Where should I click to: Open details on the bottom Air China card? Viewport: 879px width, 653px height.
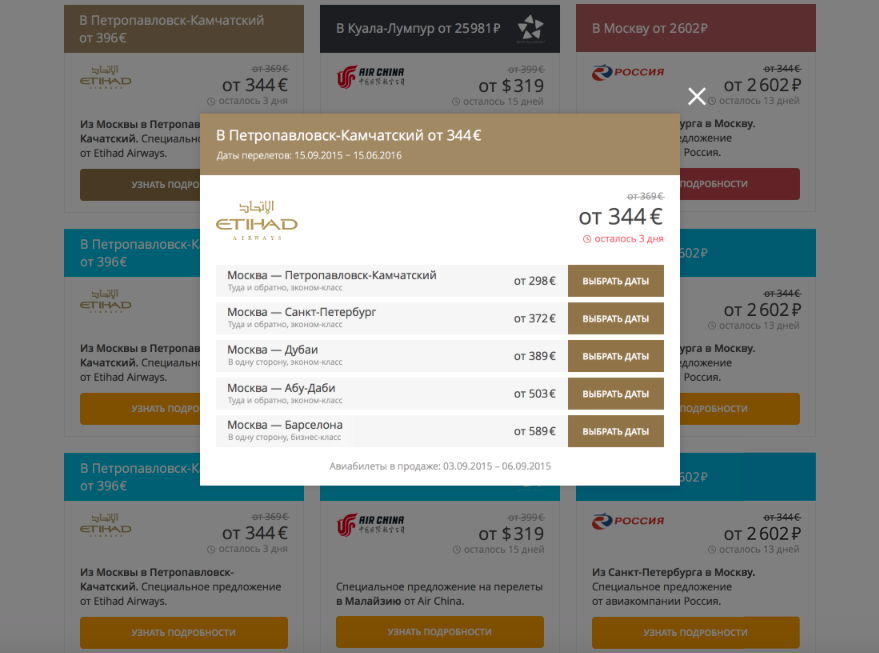pyautogui.click(x=439, y=632)
